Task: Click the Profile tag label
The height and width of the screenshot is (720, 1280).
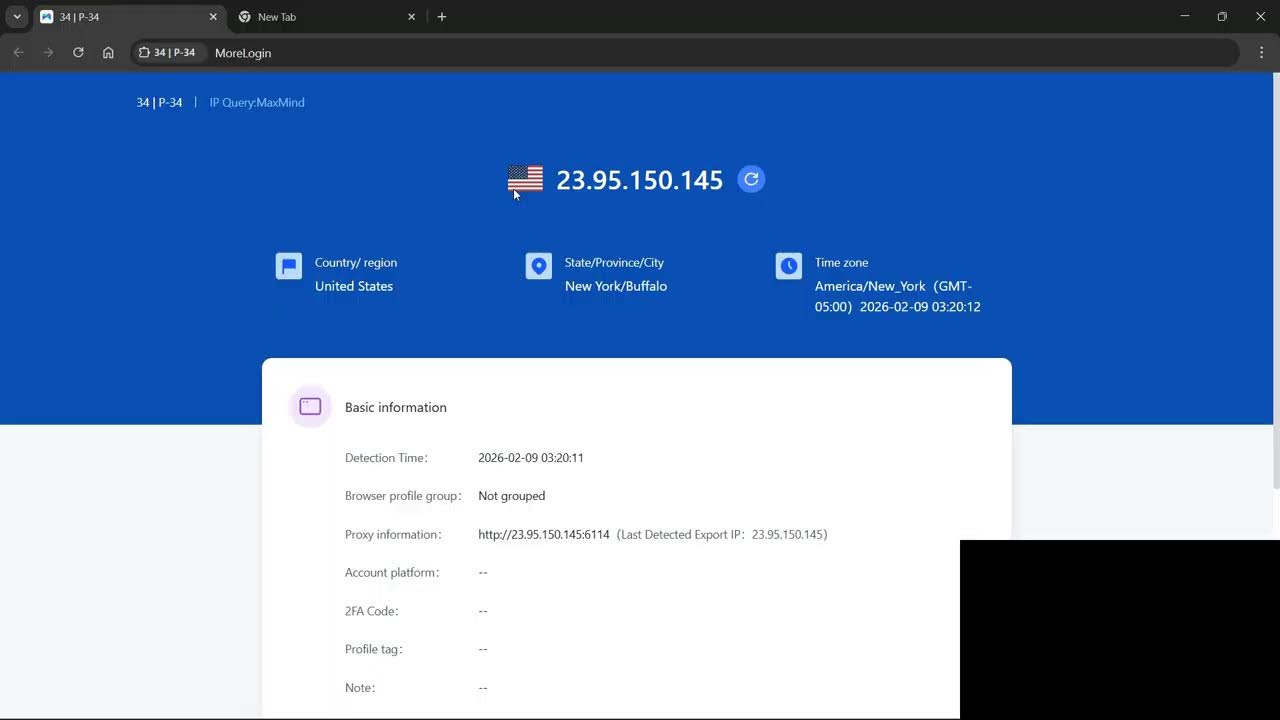Action: (x=375, y=649)
